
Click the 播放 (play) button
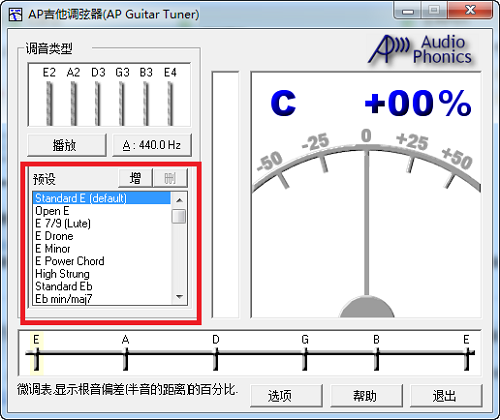pos(67,145)
